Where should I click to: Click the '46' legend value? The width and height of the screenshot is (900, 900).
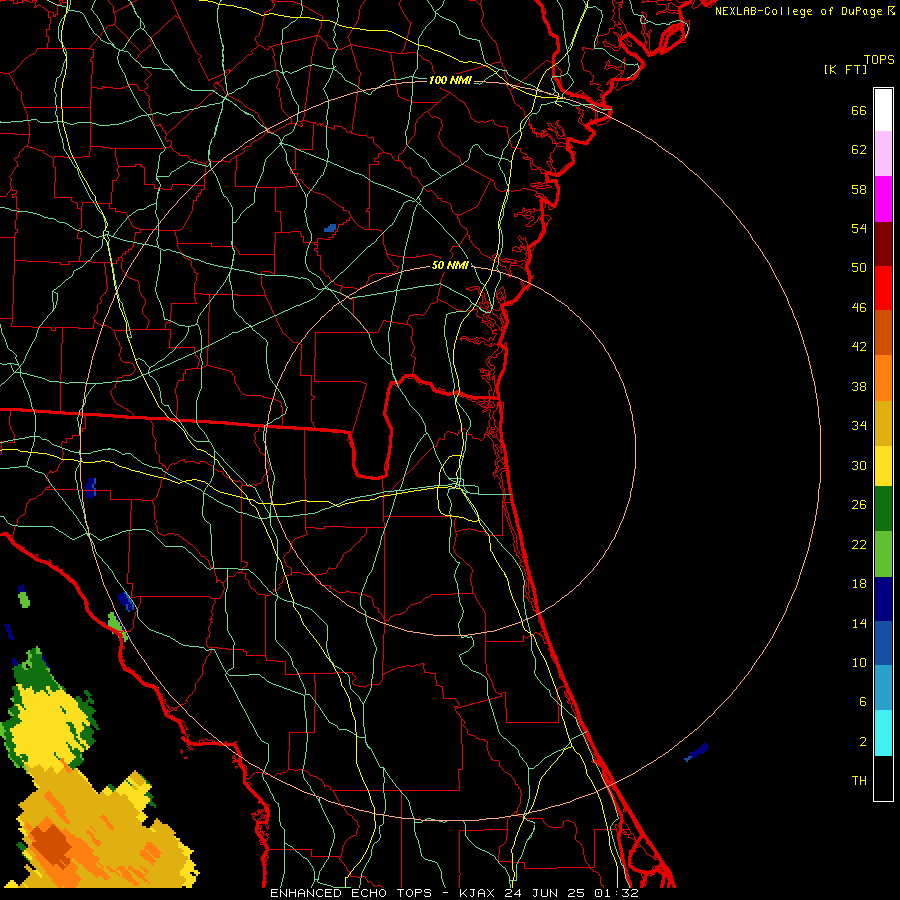point(859,308)
